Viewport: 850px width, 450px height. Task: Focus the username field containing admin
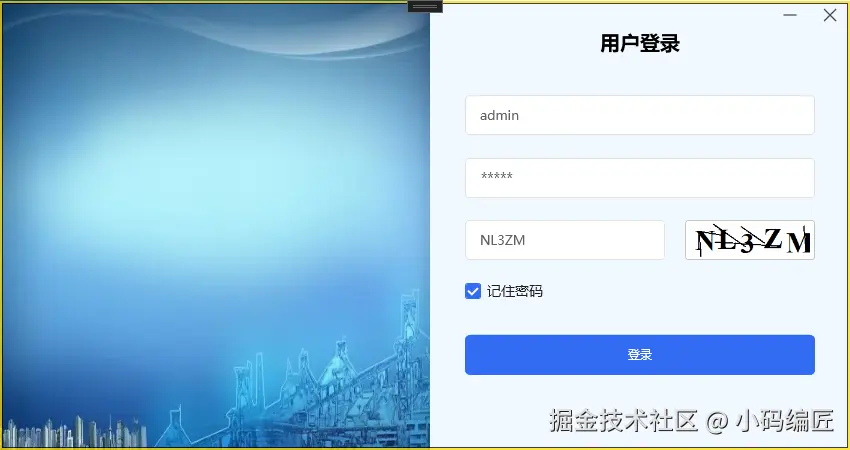[x=640, y=115]
